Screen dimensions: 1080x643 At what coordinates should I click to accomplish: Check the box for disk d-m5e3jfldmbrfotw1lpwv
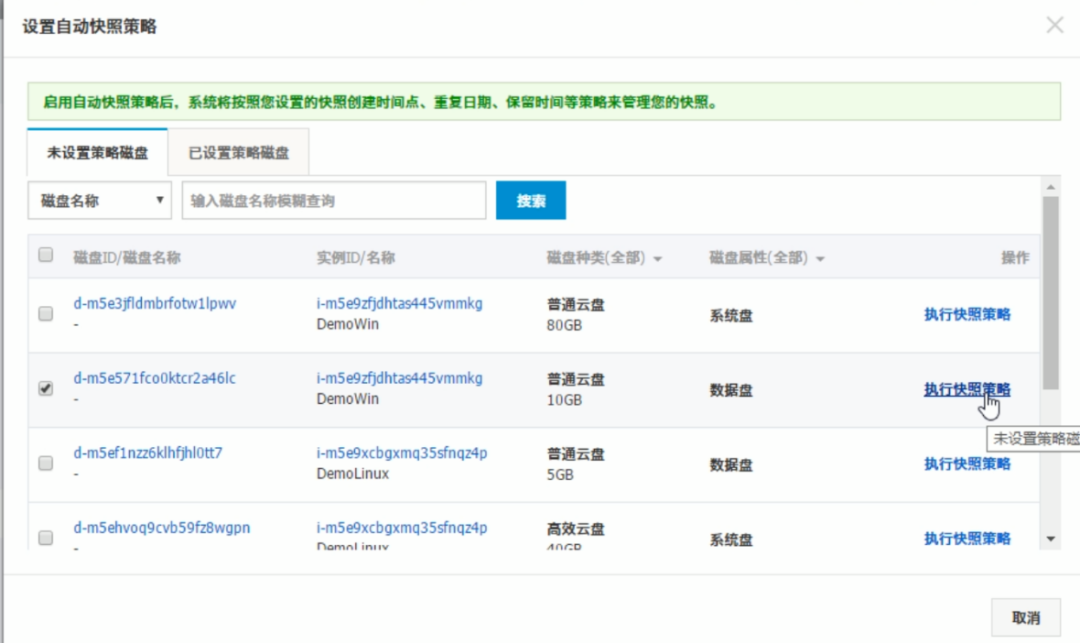[45, 314]
